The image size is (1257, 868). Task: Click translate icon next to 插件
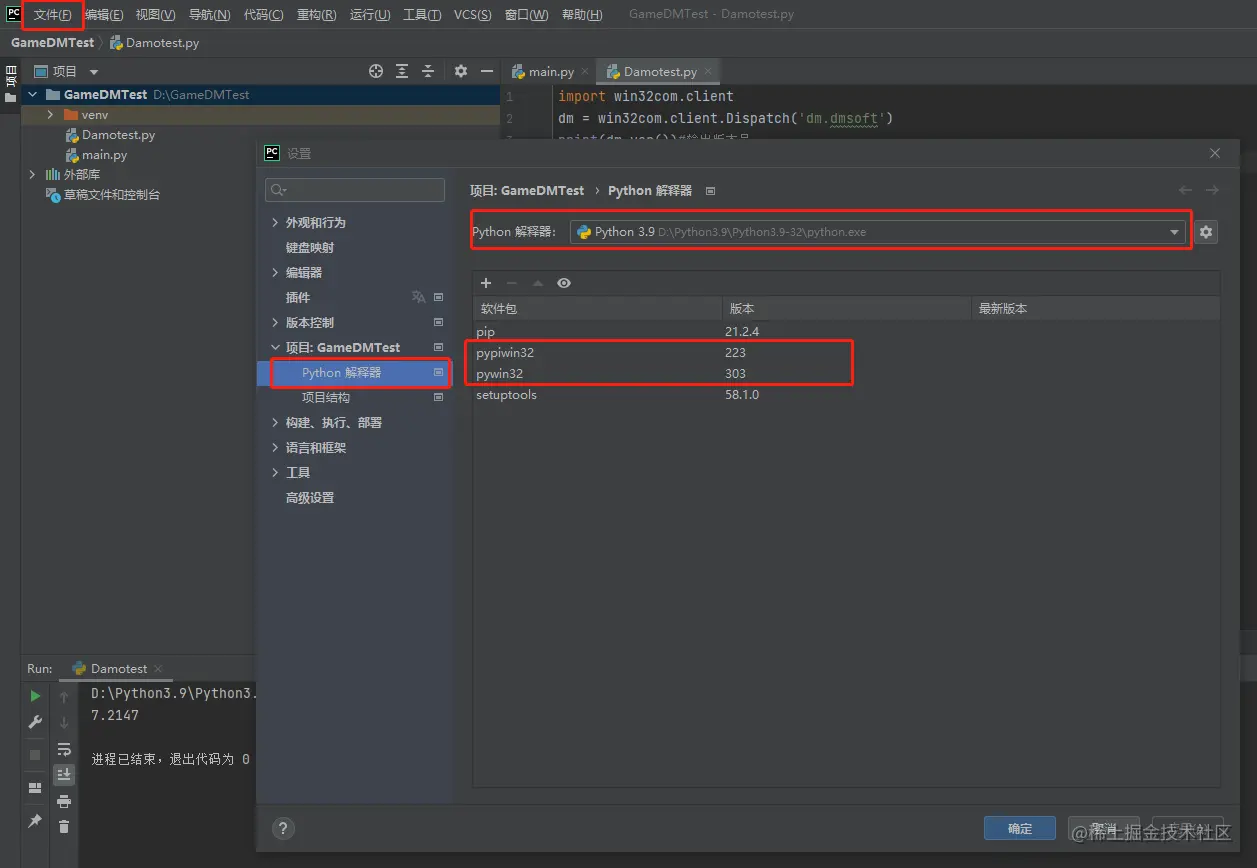419,297
